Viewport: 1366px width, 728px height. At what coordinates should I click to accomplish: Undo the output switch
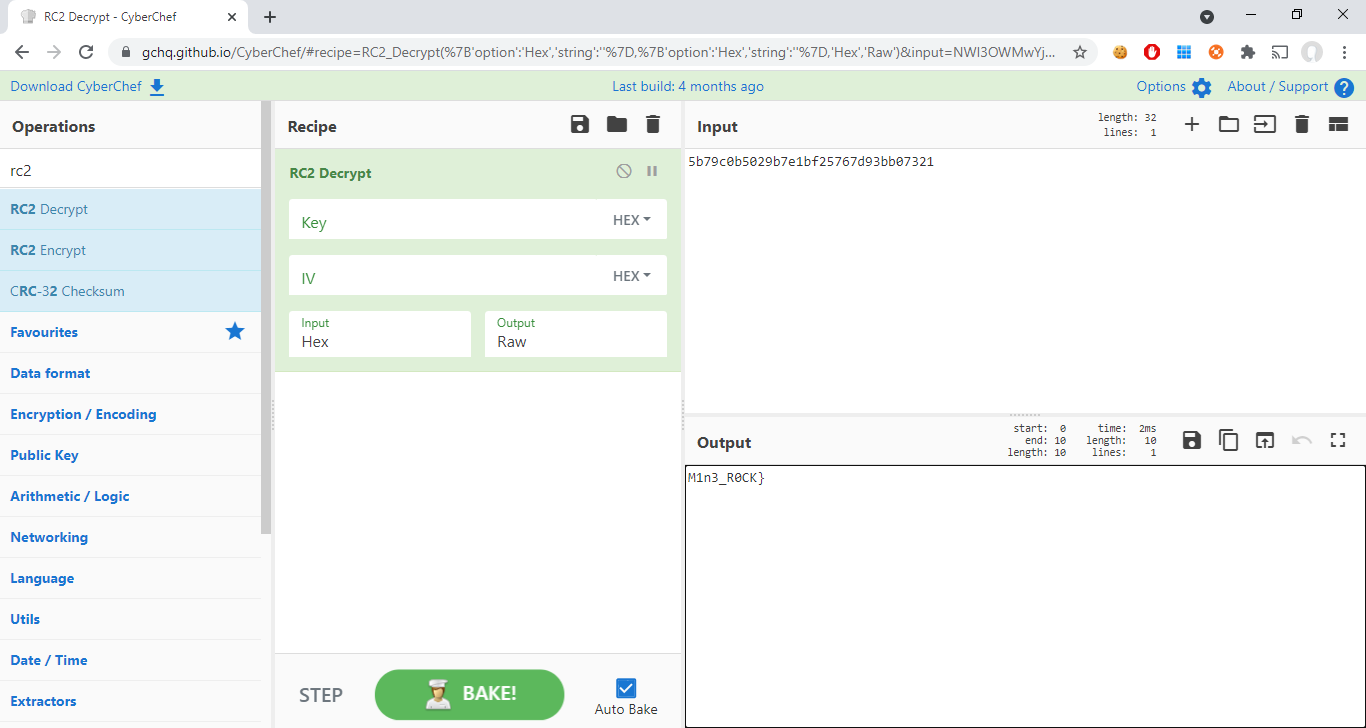pos(1302,440)
